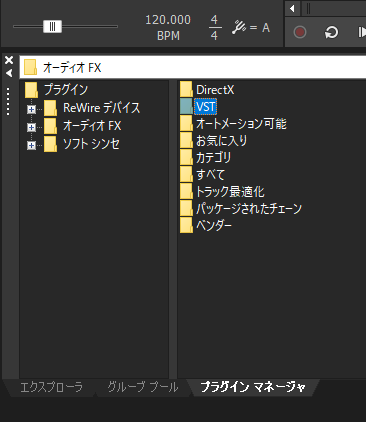Screen dimensions: 366x422
Task: Switch to the エクスプローラ tab
Action: coord(51,387)
